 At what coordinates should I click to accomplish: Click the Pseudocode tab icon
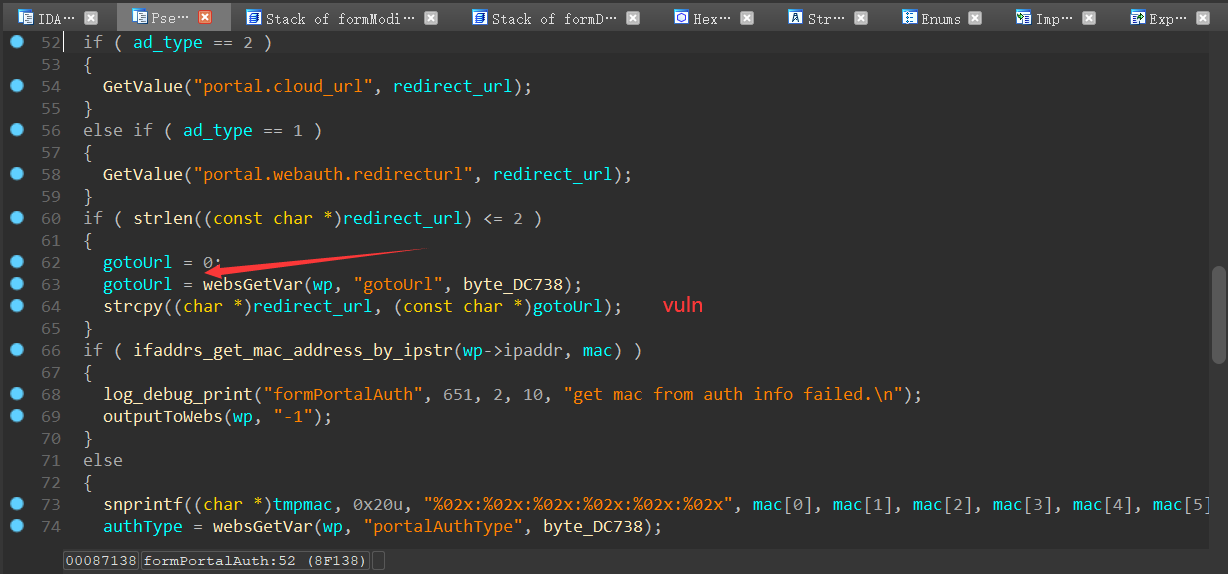point(138,17)
